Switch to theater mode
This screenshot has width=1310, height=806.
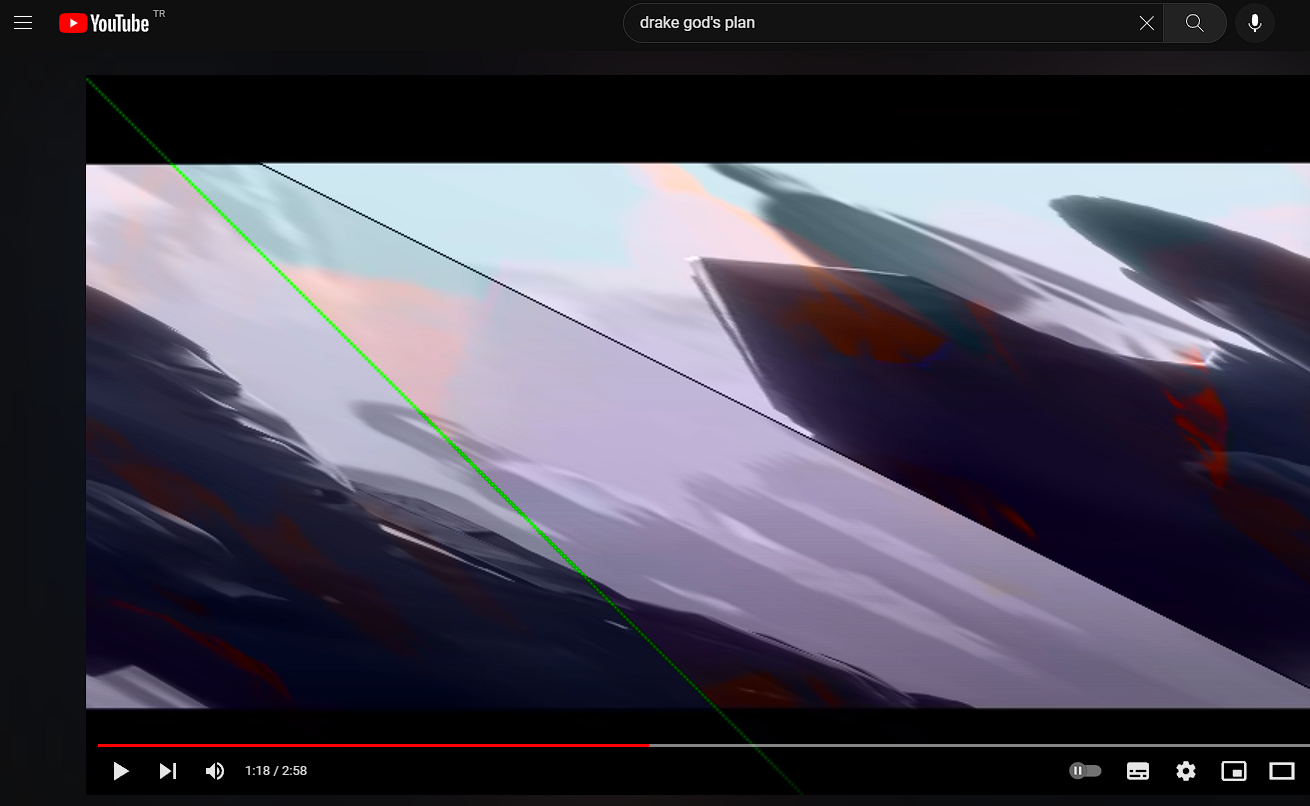coord(1281,770)
